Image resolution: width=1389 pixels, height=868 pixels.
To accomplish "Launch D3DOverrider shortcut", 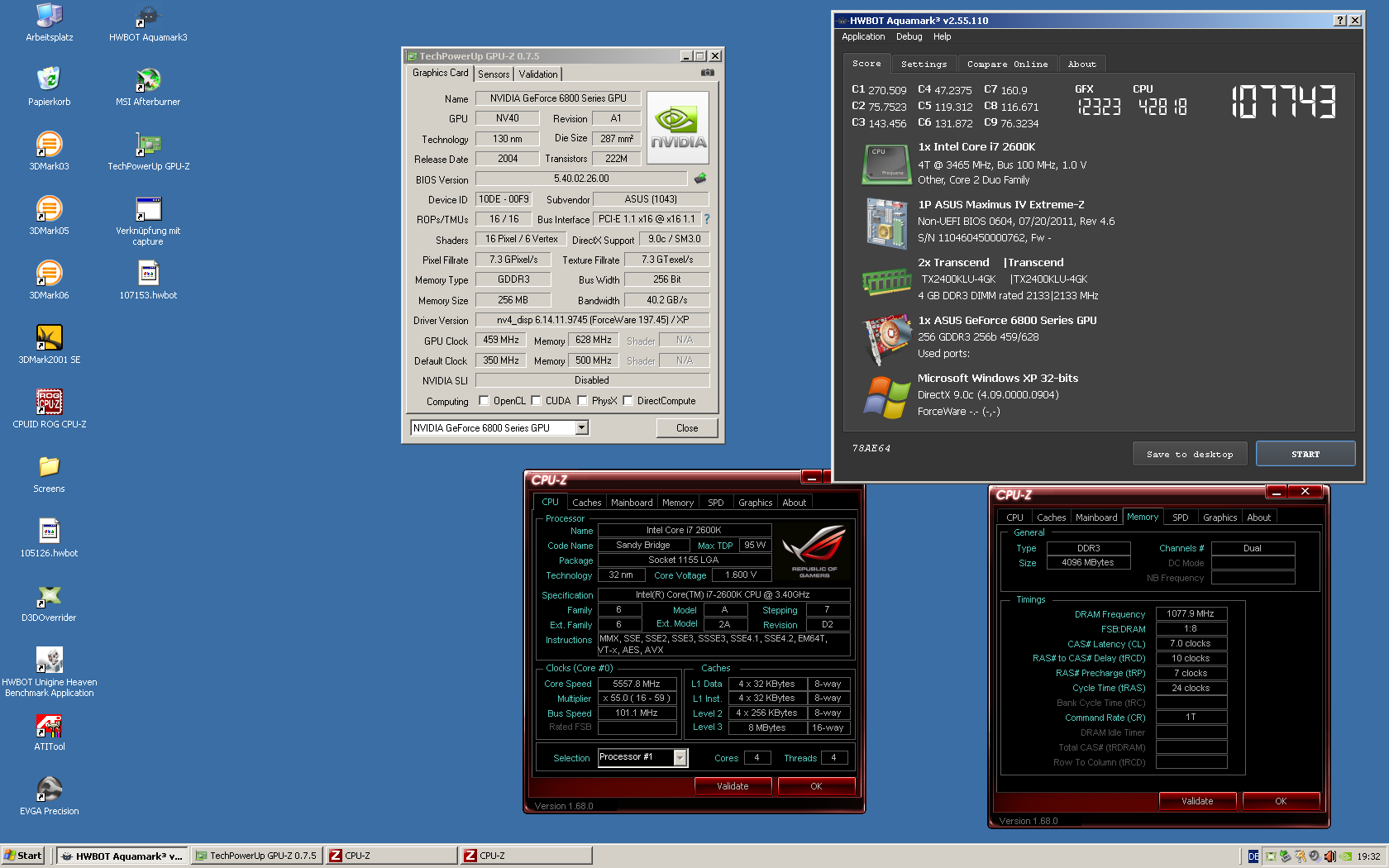I will tap(50, 602).
